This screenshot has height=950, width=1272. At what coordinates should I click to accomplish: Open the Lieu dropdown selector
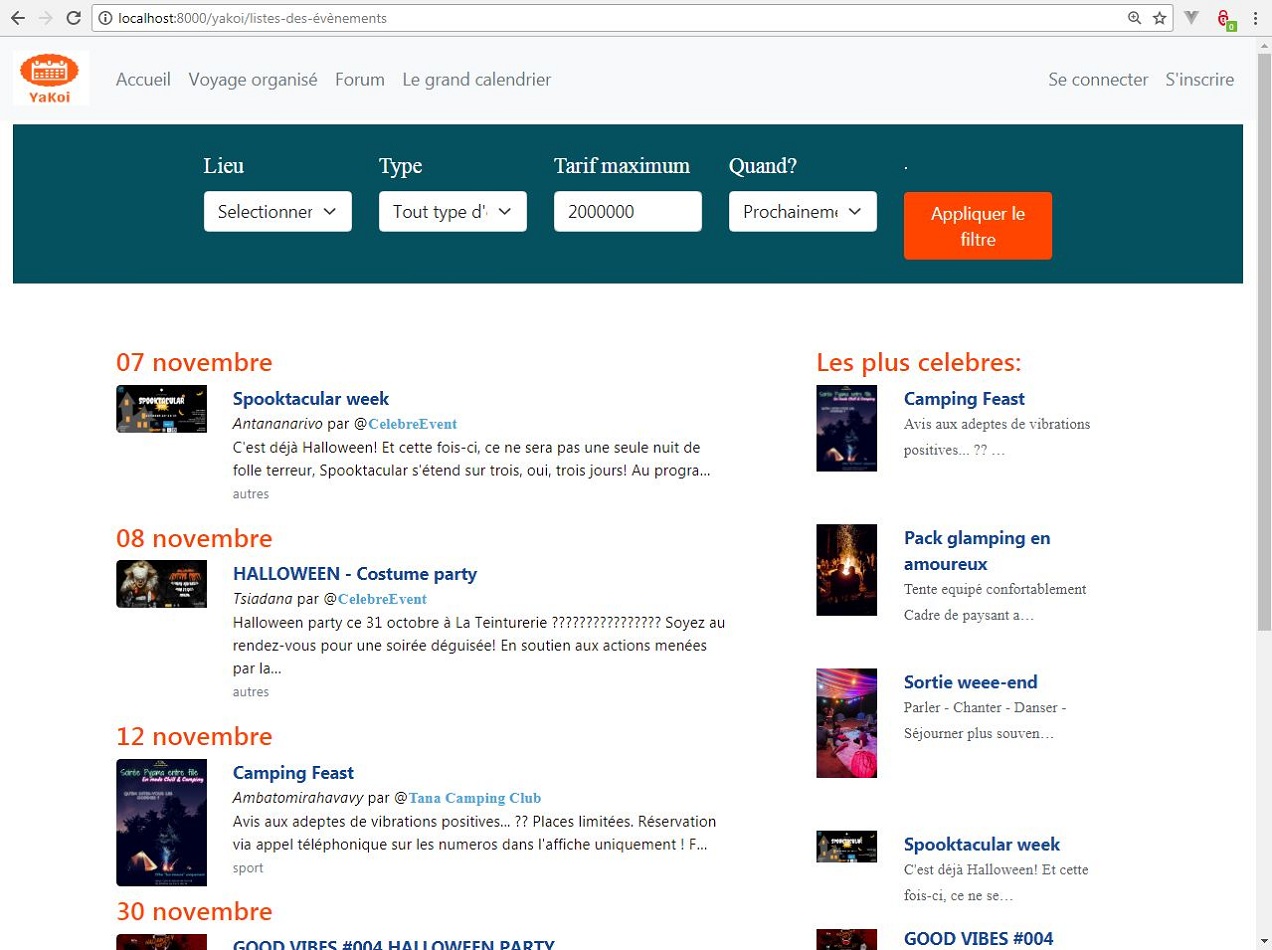pyautogui.click(x=277, y=212)
